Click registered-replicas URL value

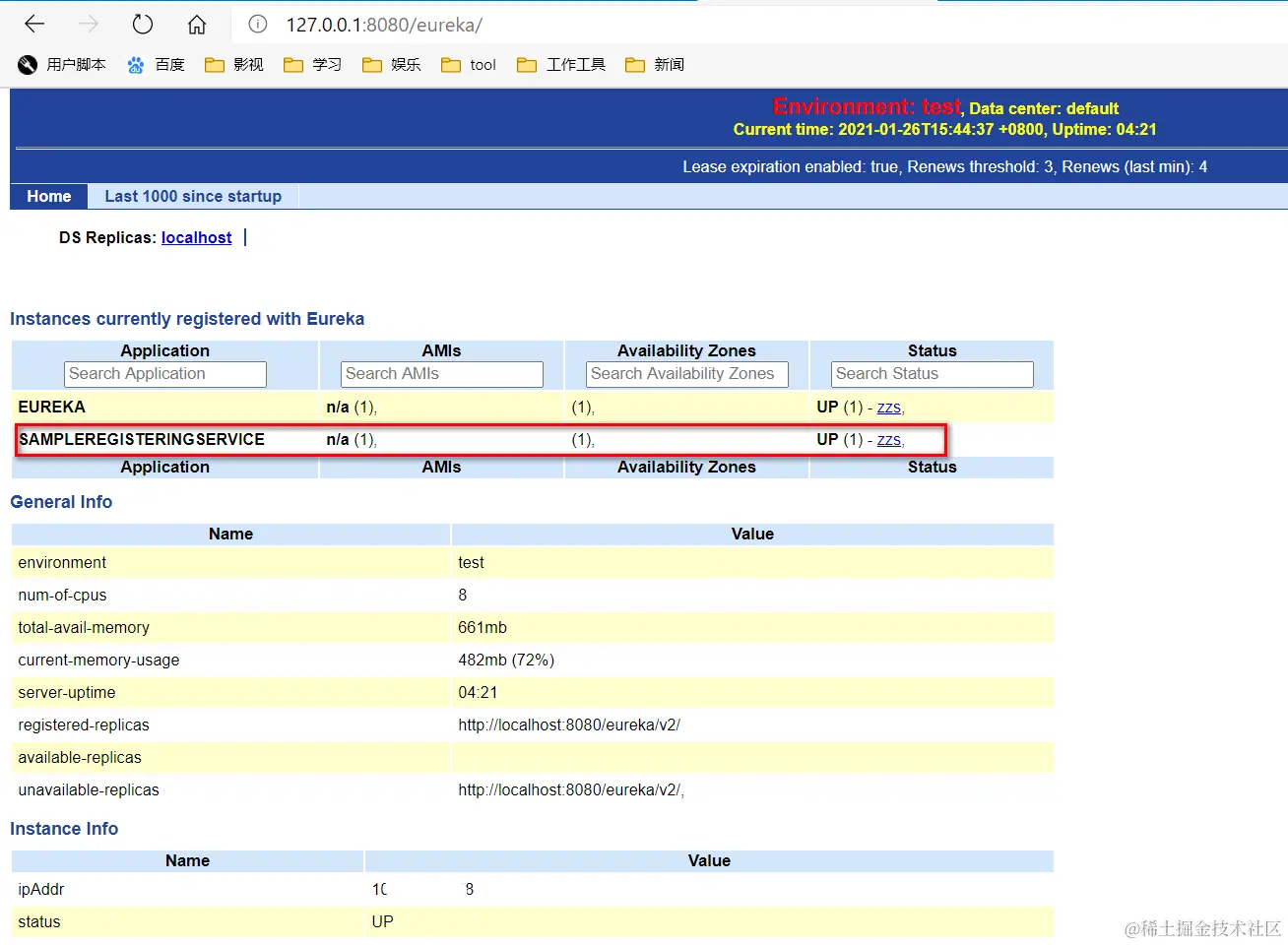(x=569, y=724)
